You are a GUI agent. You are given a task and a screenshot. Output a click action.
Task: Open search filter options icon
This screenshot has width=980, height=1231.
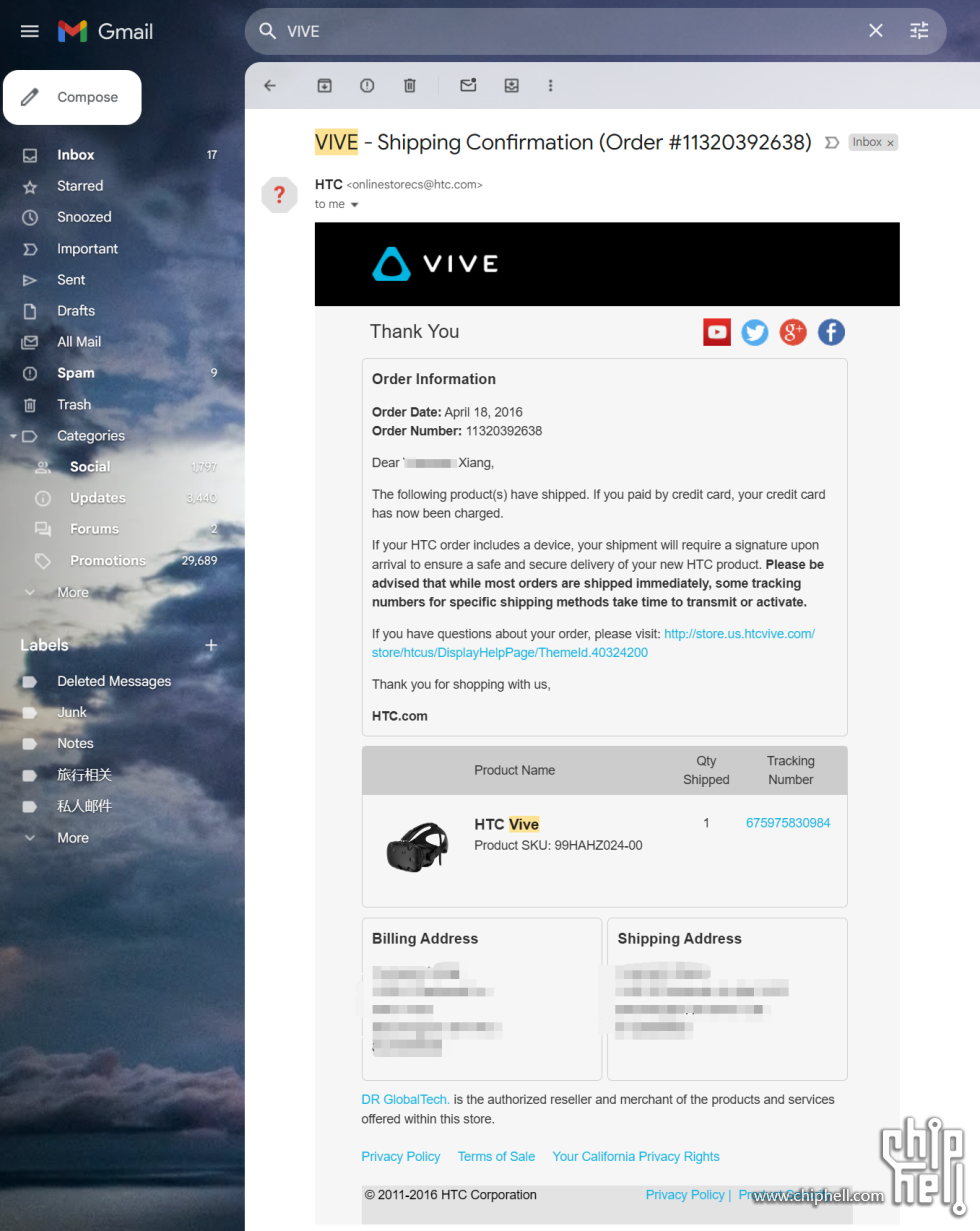click(919, 31)
